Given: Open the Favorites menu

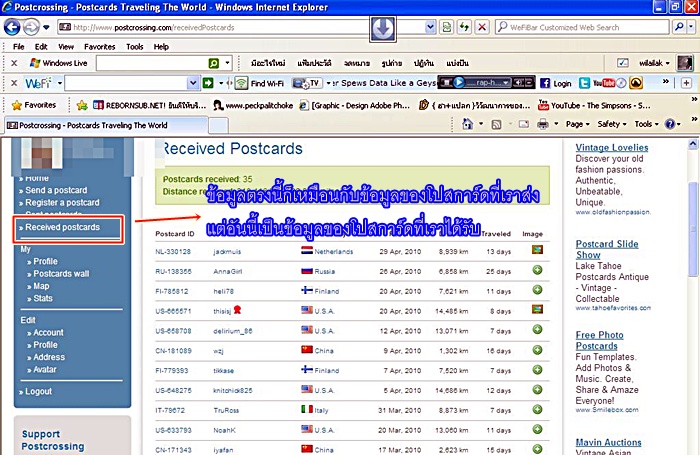Looking at the screenshot, I should [100, 46].
